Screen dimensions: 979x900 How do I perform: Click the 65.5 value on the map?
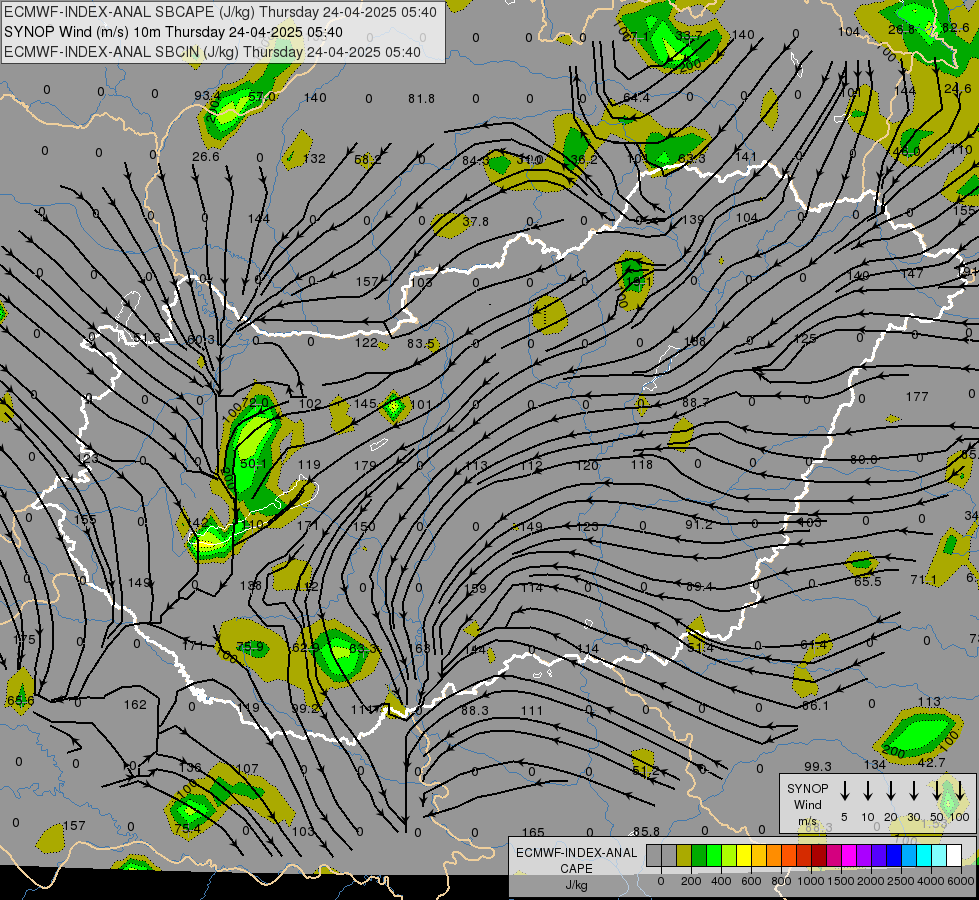[867, 581]
